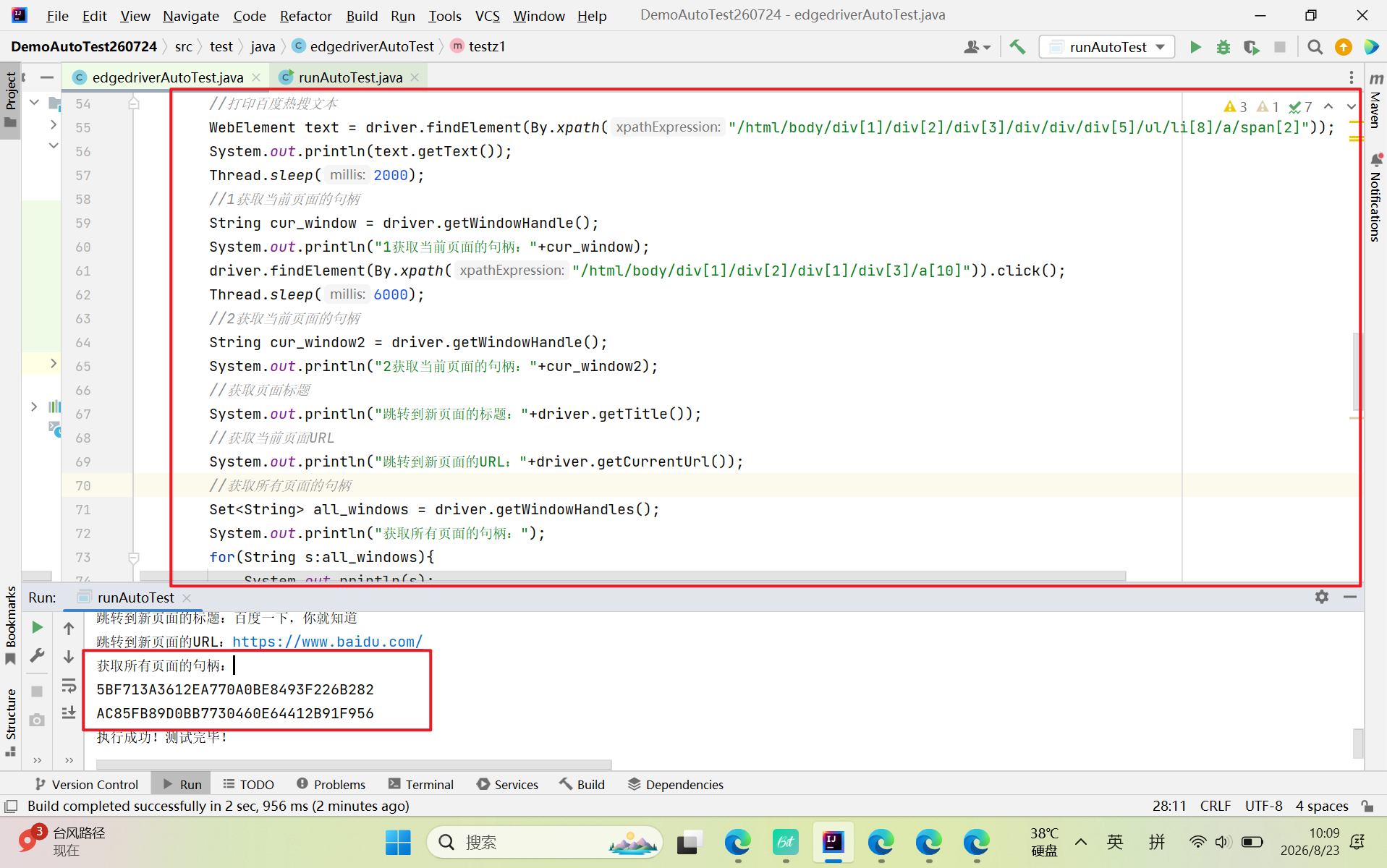Expand more left Run toolbar actions chevrons
1387x868 pixels.
click(x=37, y=759)
